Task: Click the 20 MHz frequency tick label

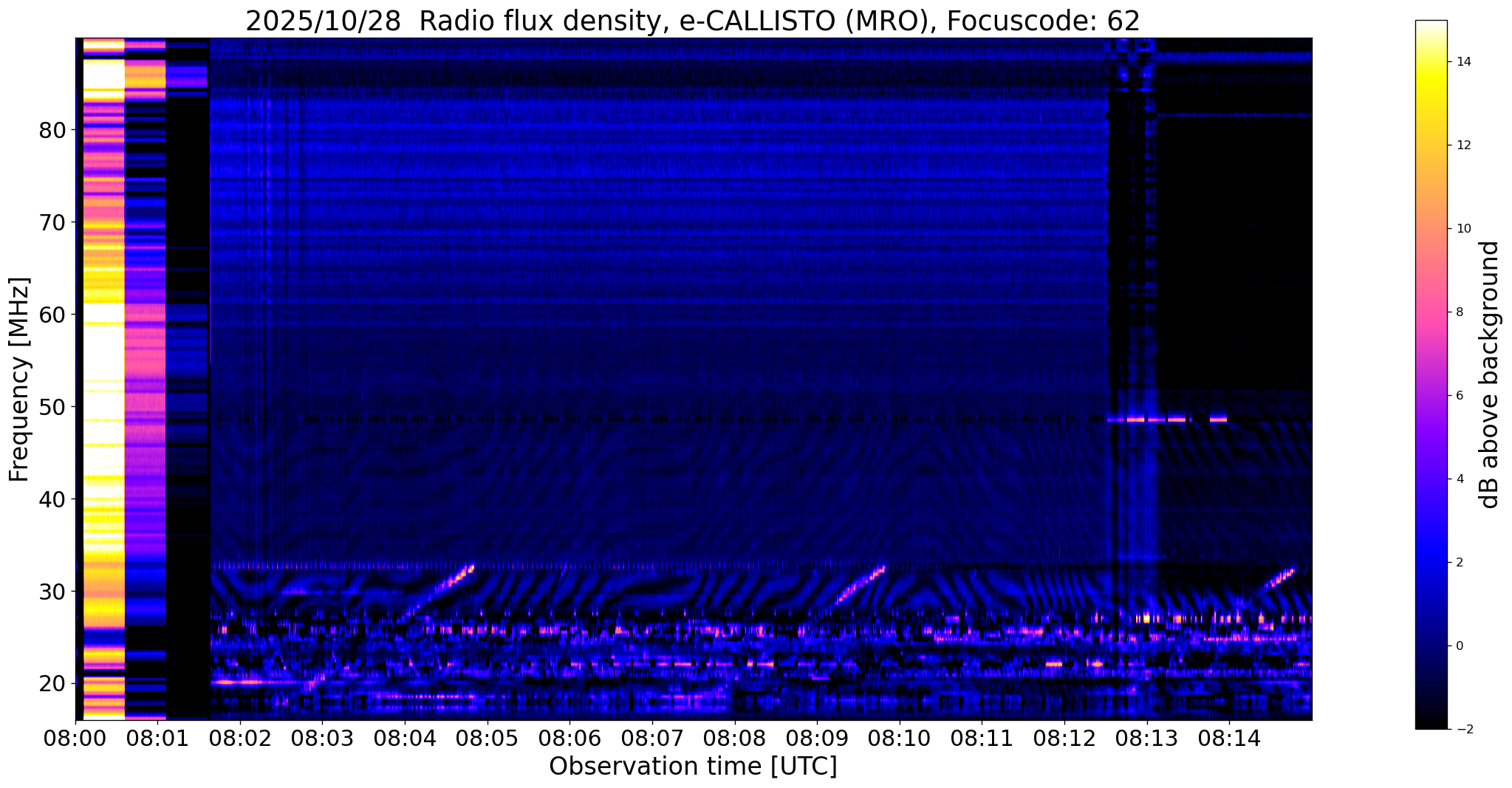Action: (52, 684)
